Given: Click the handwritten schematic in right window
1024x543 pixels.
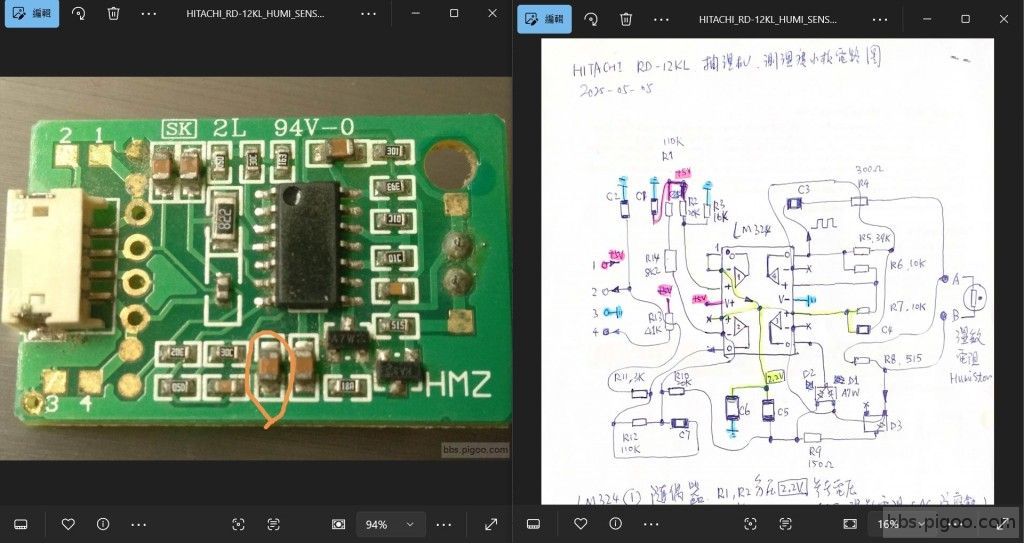Looking at the screenshot, I should click(x=767, y=271).
